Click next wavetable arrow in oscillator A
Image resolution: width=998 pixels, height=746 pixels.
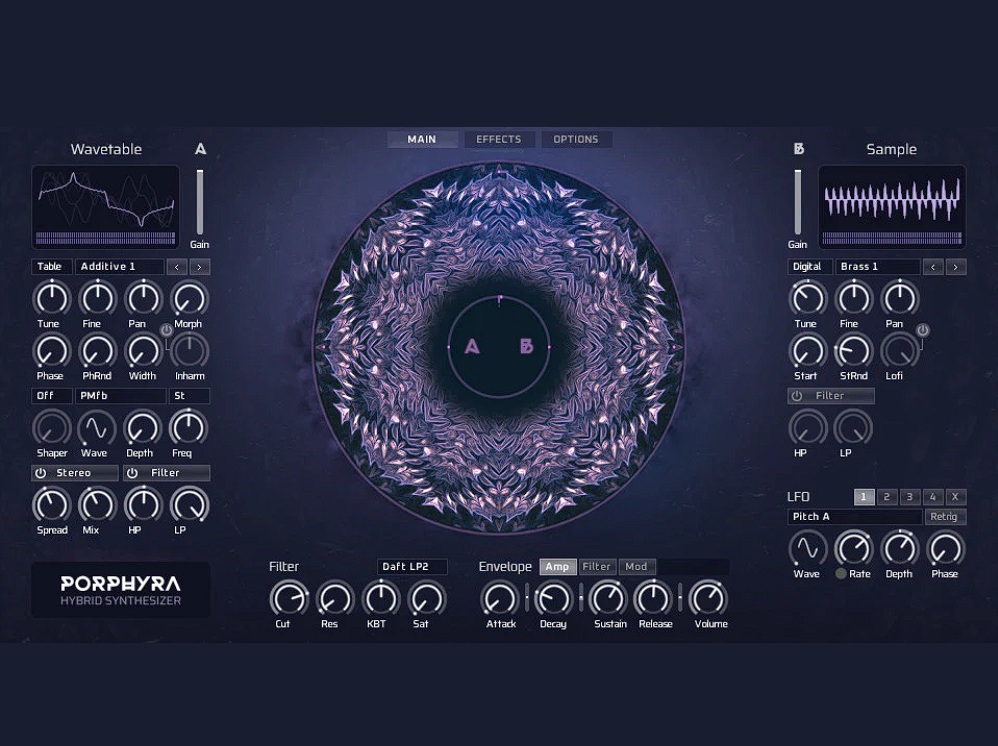coord(200,267)
